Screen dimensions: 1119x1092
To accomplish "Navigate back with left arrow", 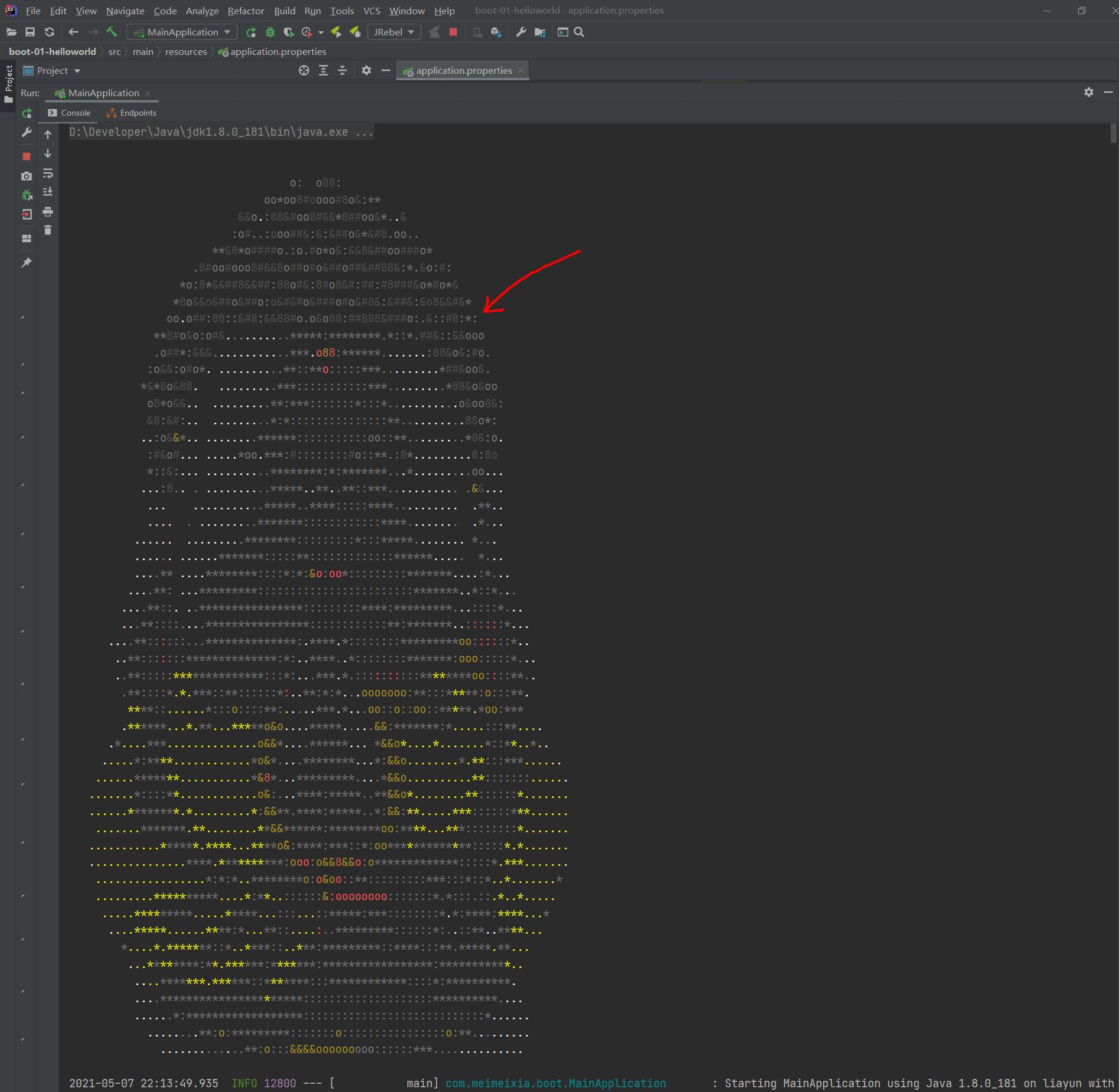I will [x=73, y=32].
